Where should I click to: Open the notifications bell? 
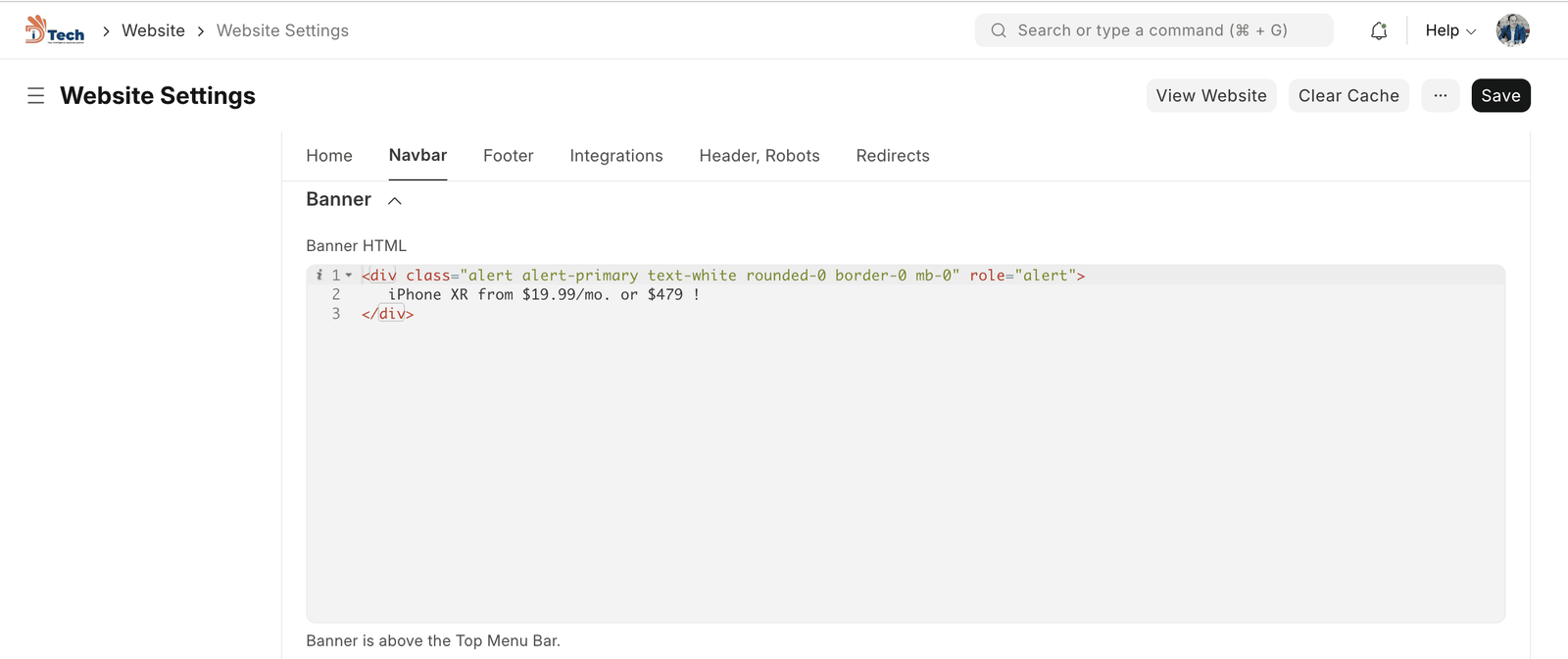pos(1378,30)
